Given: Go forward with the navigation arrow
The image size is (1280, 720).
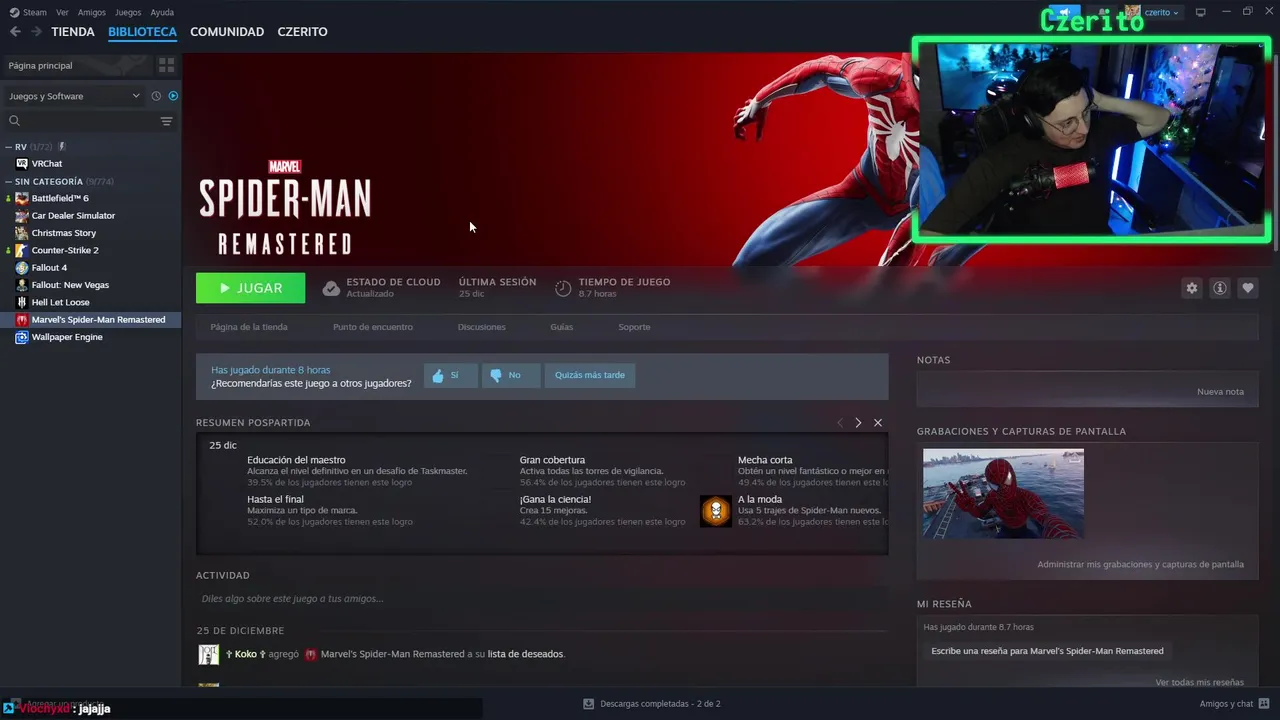Looking at the screenshot, I should (36, 32).
